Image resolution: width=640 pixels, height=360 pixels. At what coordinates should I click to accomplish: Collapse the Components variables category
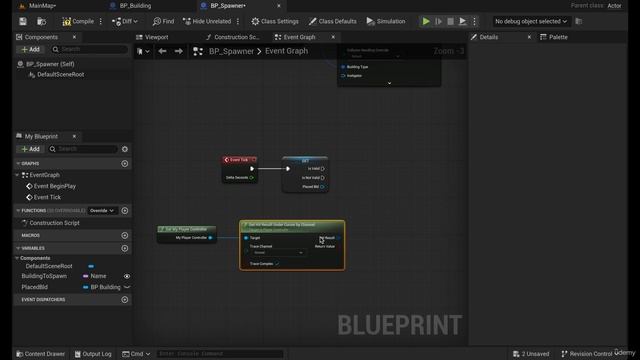click(x=17, y=258)
